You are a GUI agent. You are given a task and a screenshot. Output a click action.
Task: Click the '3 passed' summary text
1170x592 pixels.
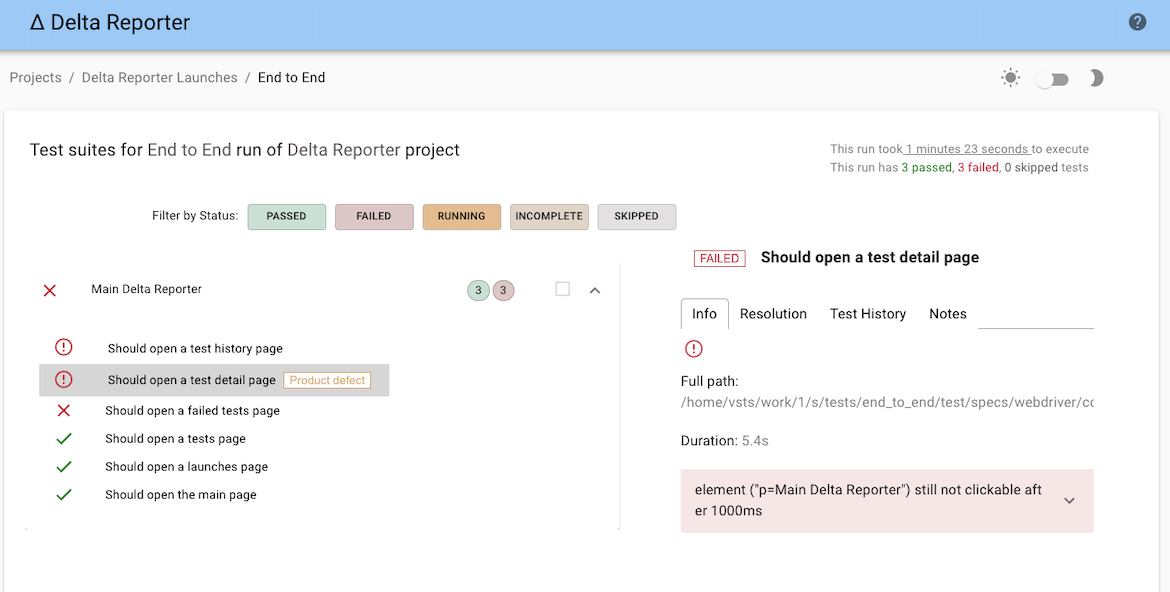pos(926,167)
